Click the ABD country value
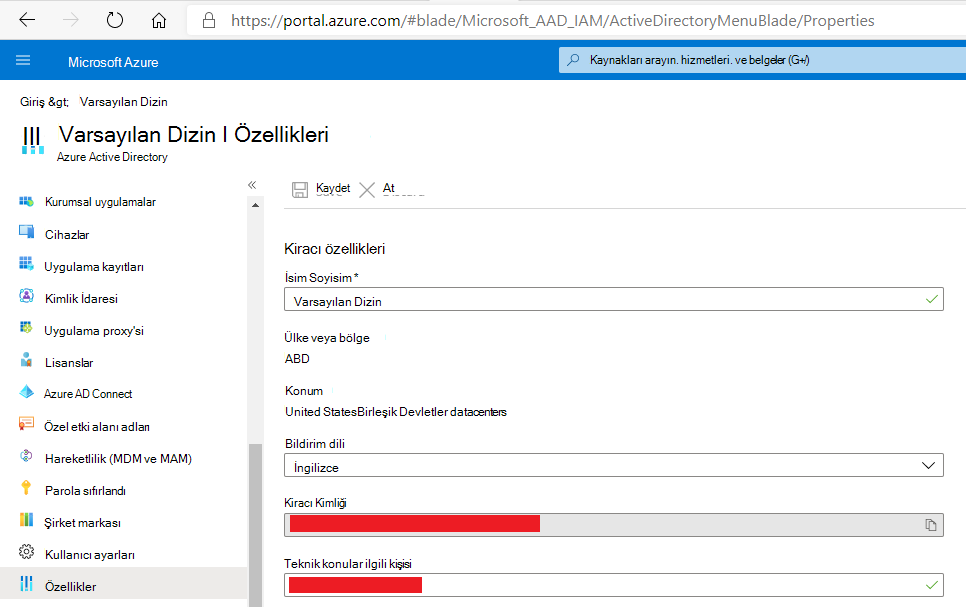Image resolution: width=966 pixels, height=607 pixels. click(297, 359)
